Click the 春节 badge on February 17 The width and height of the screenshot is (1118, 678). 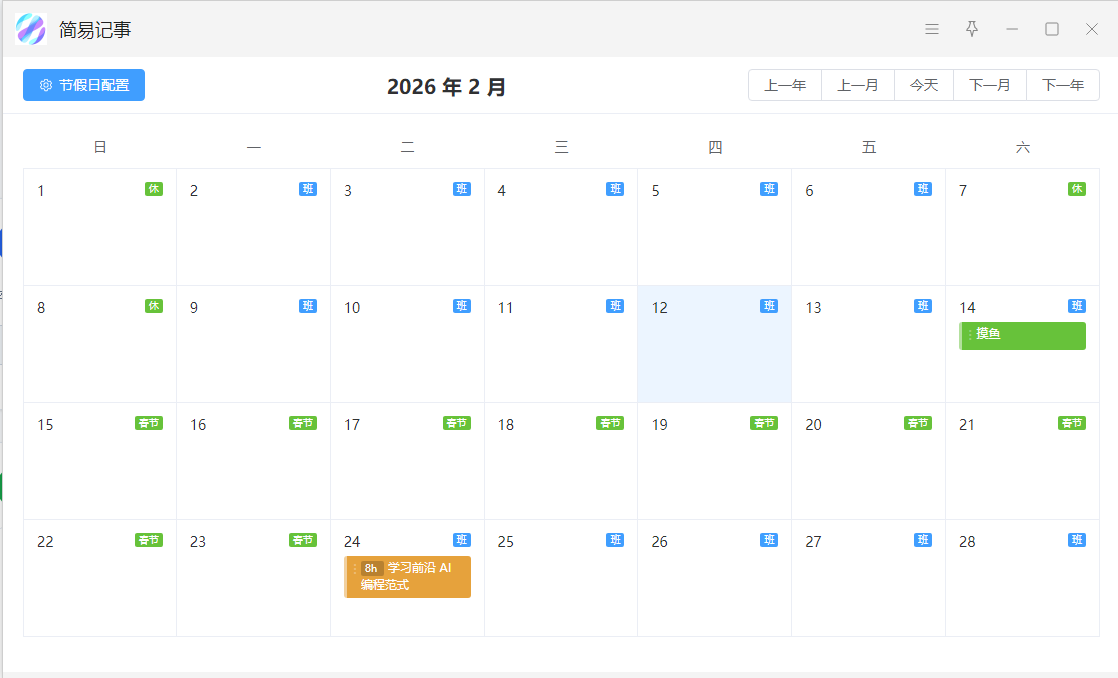(x=456, y=423)
